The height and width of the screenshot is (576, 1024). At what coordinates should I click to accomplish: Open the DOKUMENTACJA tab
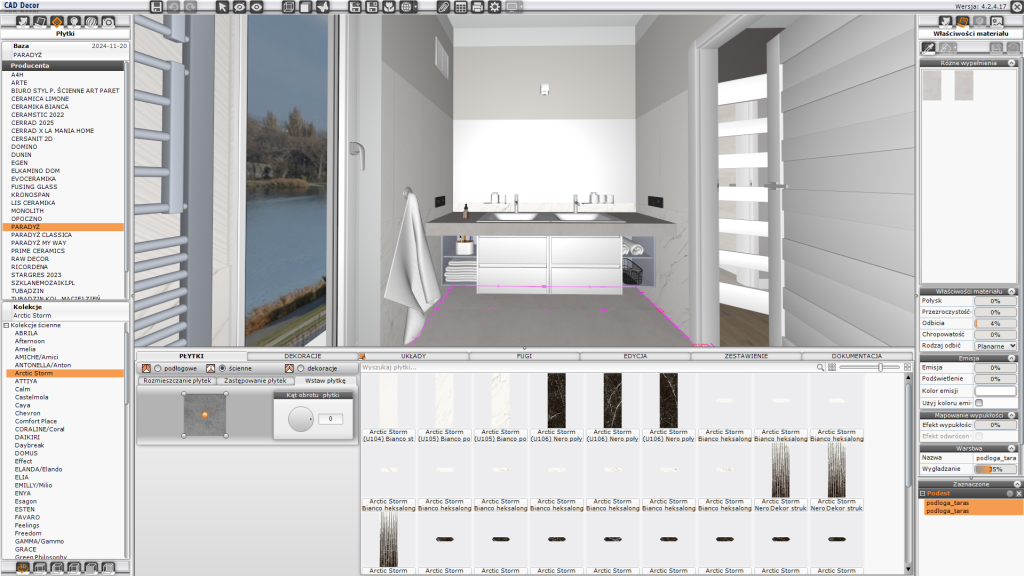coord(856,356)
